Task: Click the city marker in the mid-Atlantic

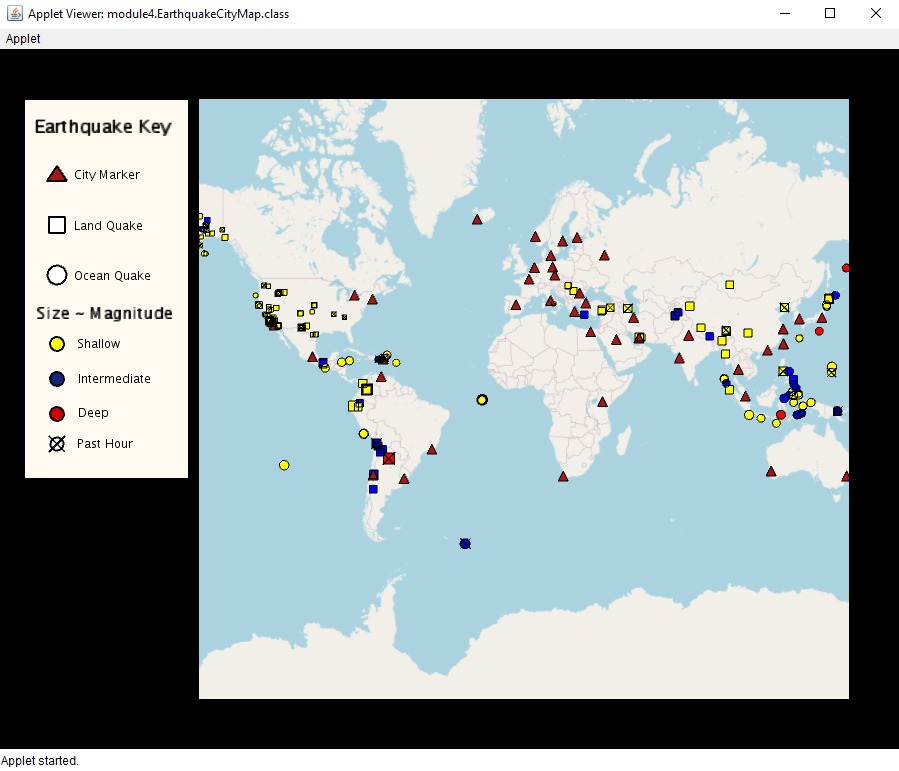Action: click(x=477, y=218)
